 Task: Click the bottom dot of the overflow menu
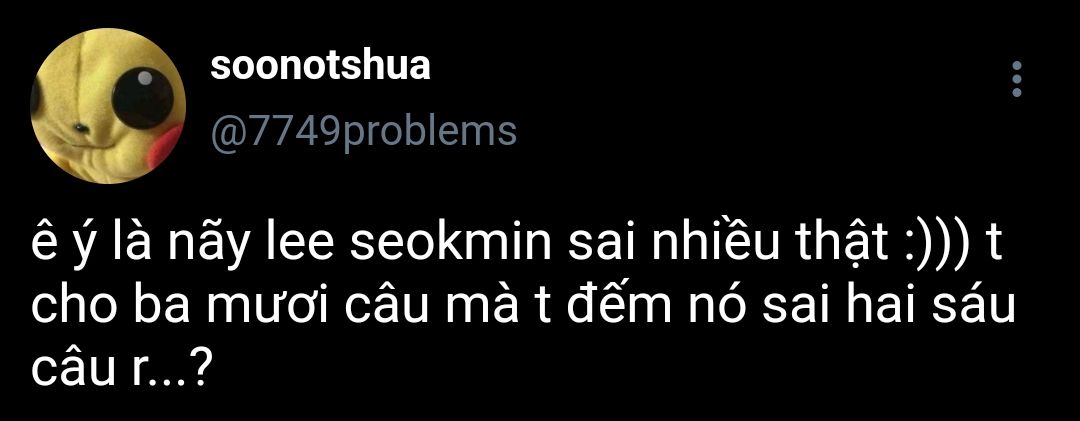pyautogui.click(x=1017, y=90)
